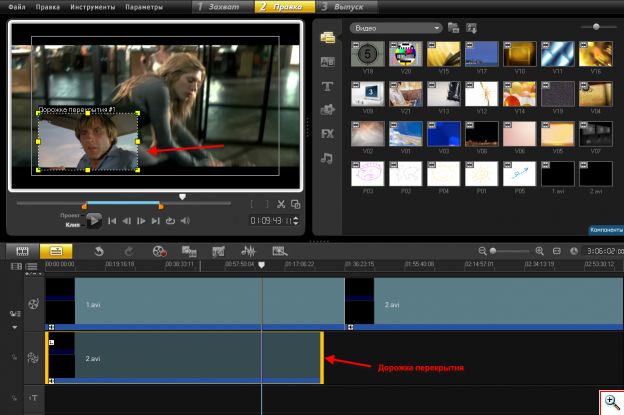Click the timeline zoom out magnifier
The image size is (624, 415).
coord(482,251)
